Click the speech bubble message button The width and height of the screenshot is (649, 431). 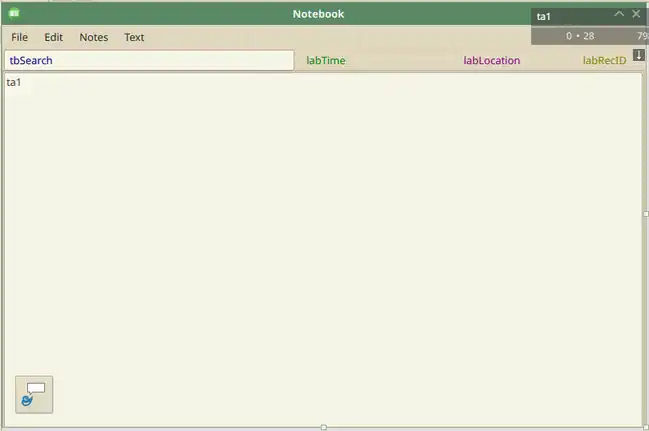[x=34, y=395]
